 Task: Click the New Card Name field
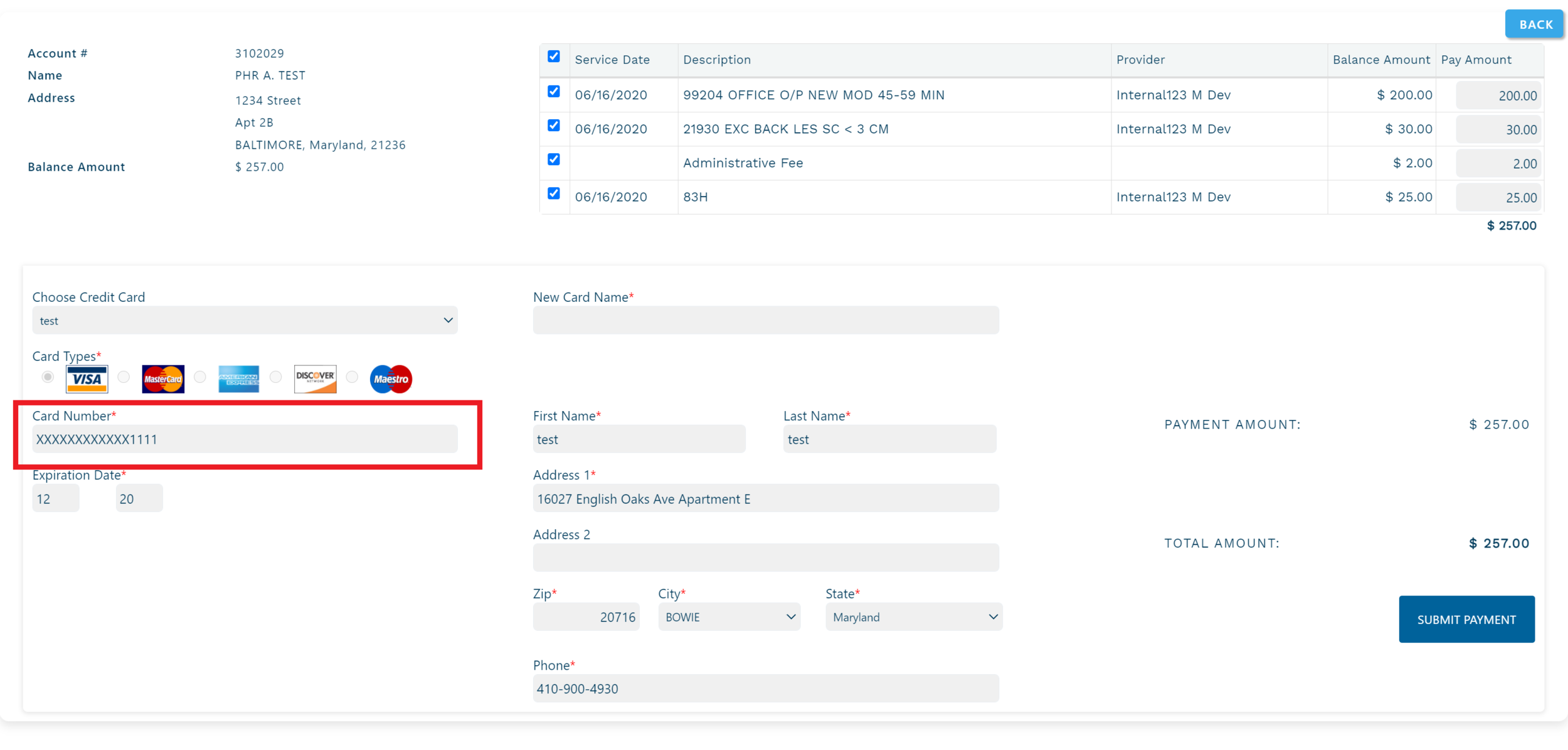point(765,320)
